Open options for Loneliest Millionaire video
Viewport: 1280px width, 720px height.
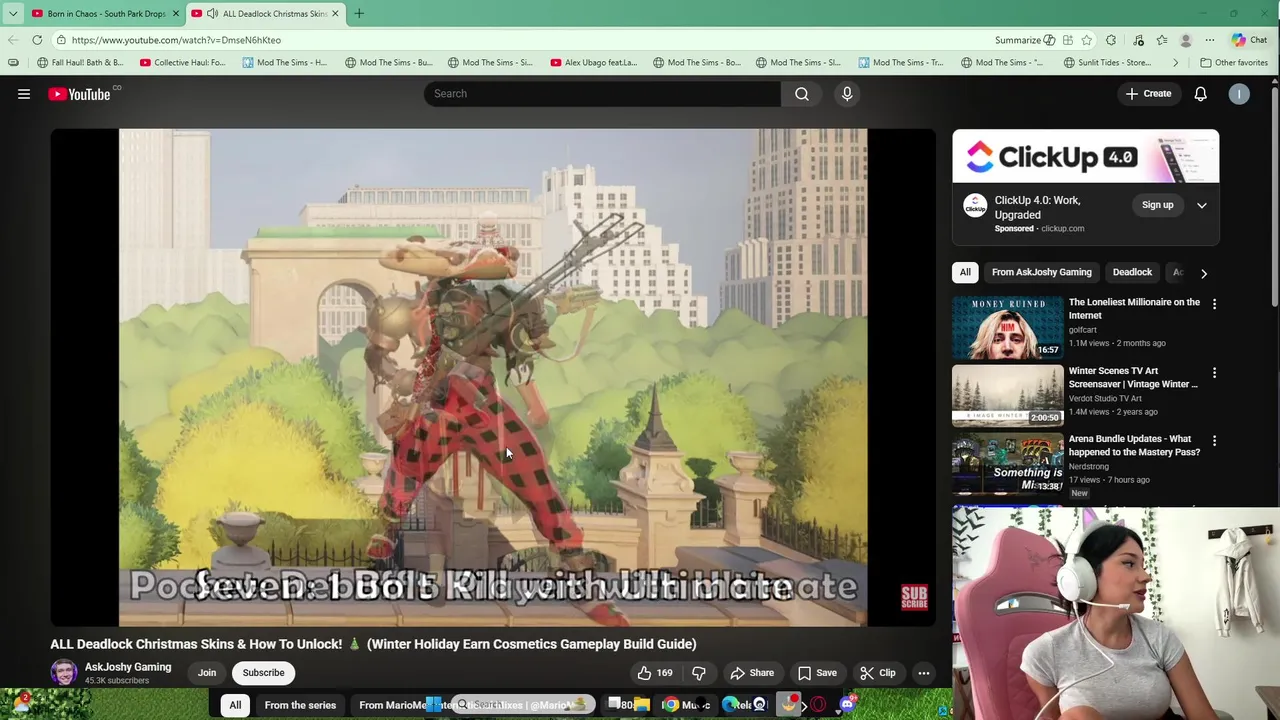coord(1214,304)
